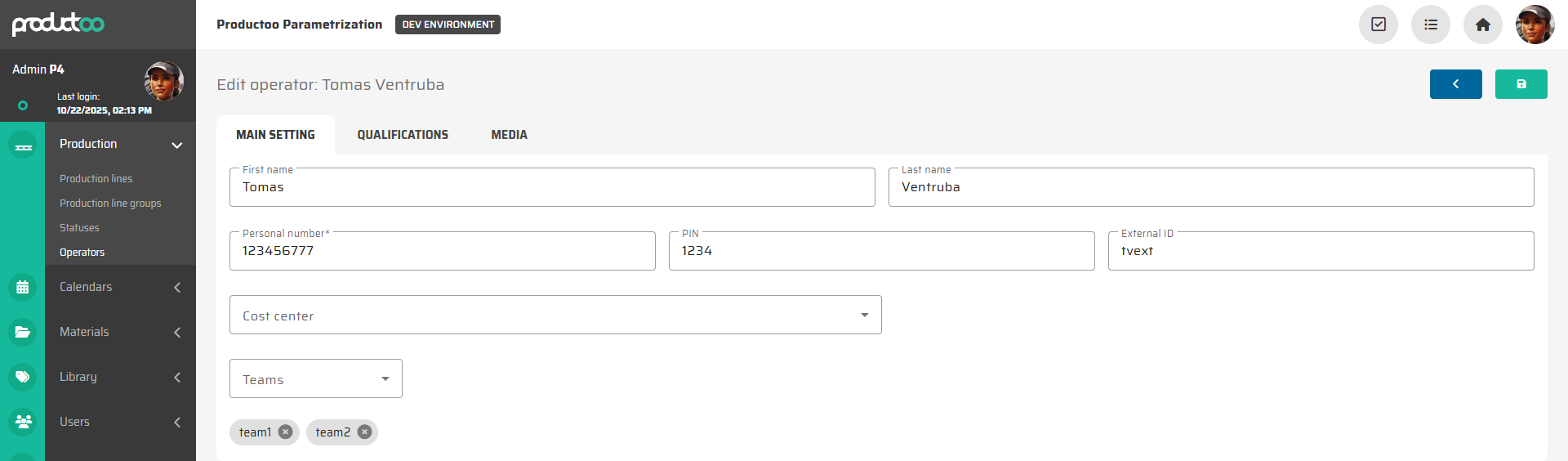Collapse the Production menu section
The image size is (1568, 461).
176,145
